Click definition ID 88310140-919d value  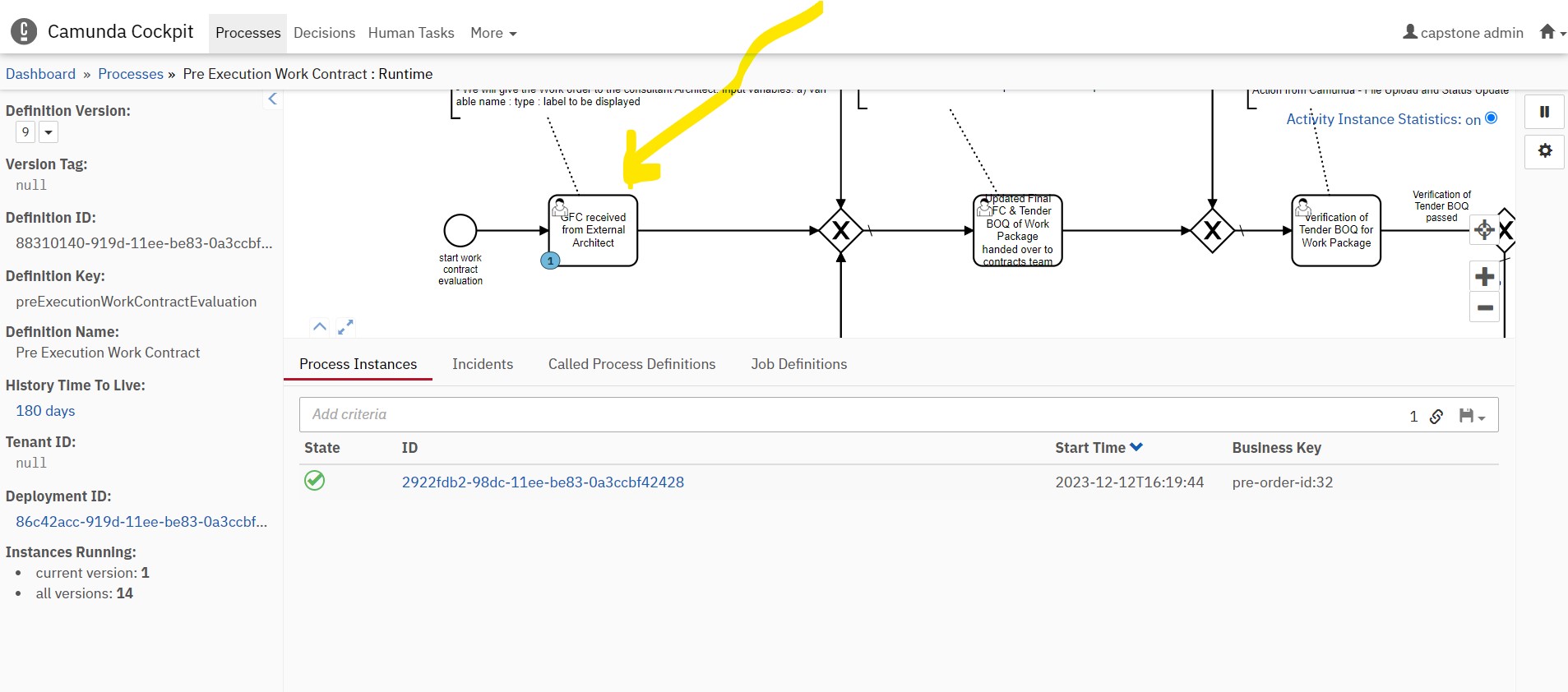[x=144, y=243]
